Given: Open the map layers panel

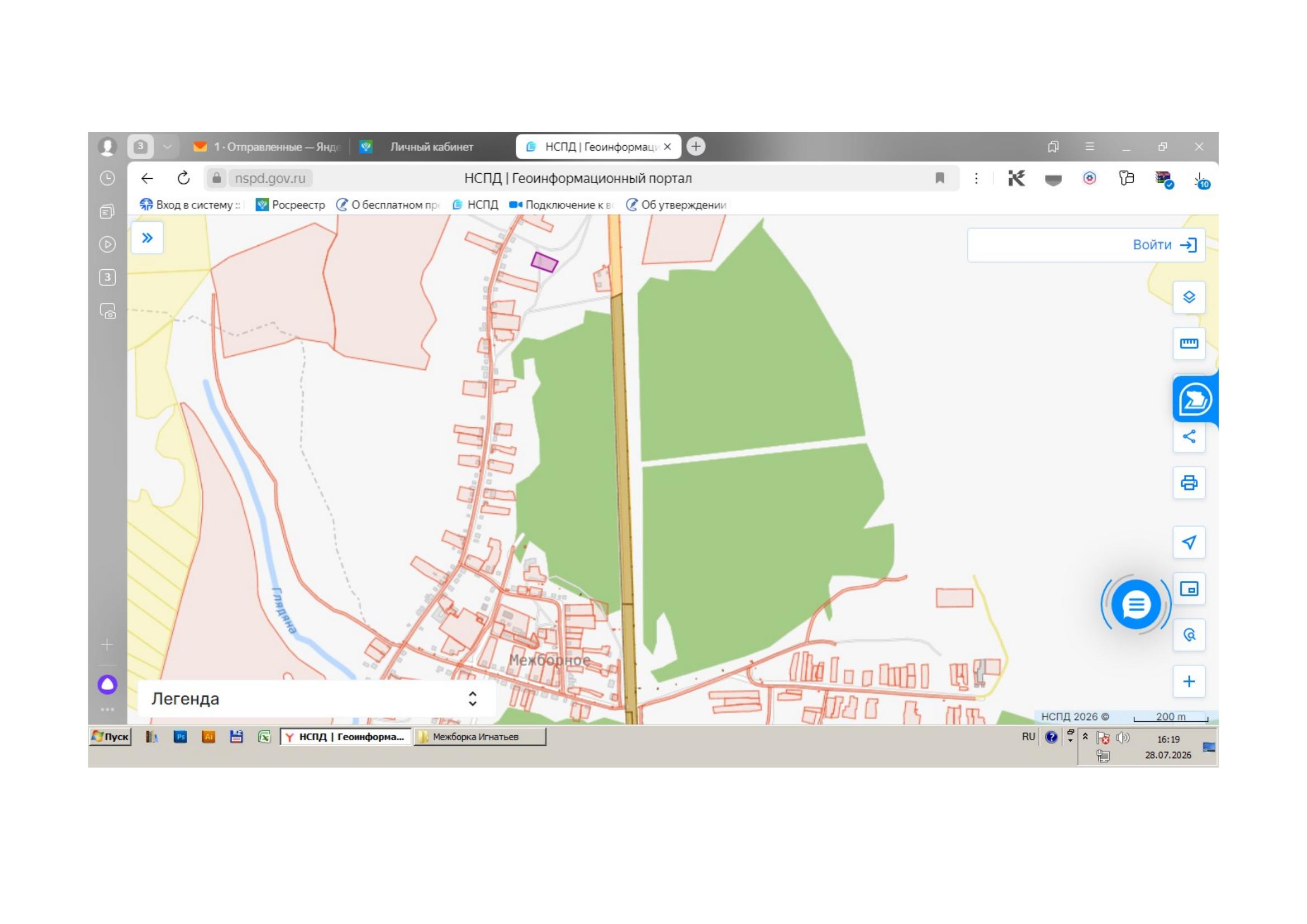Looking at the screenshot, I should 1189,297.
